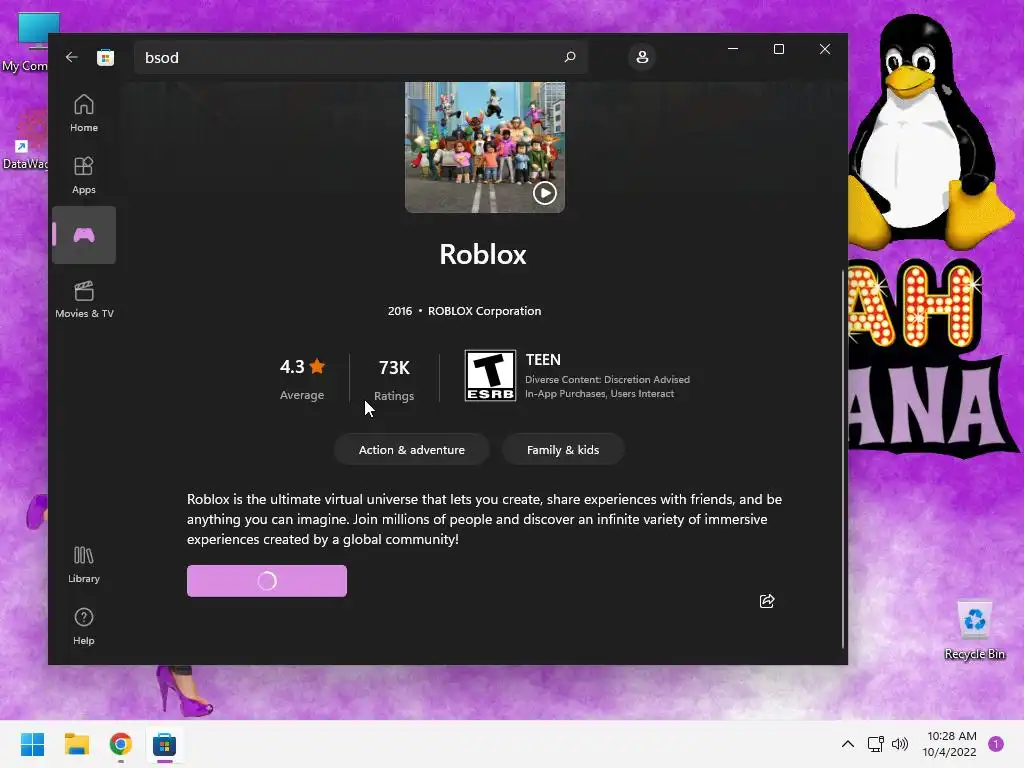Select the DataWa desktop shortcut

pyautogui.click(x=25, y=140)
